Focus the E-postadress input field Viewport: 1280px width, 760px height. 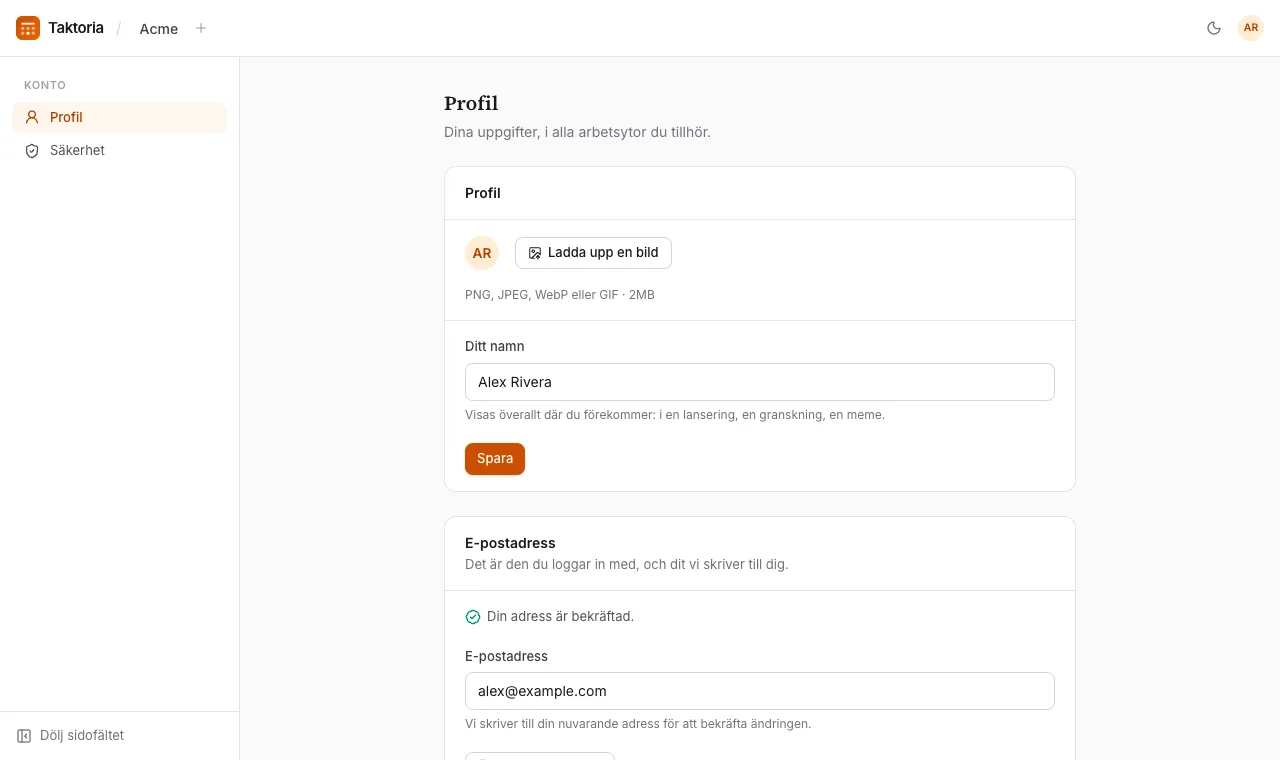(x=760, y=691)
